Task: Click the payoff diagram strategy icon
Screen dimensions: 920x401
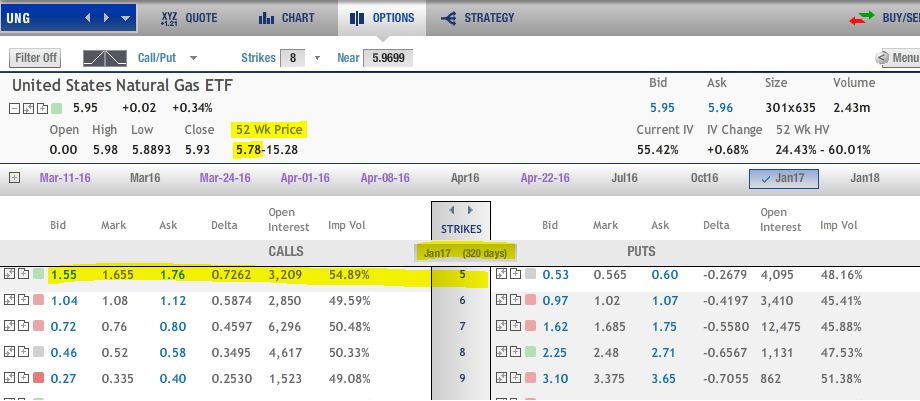Action: [111, 58]
